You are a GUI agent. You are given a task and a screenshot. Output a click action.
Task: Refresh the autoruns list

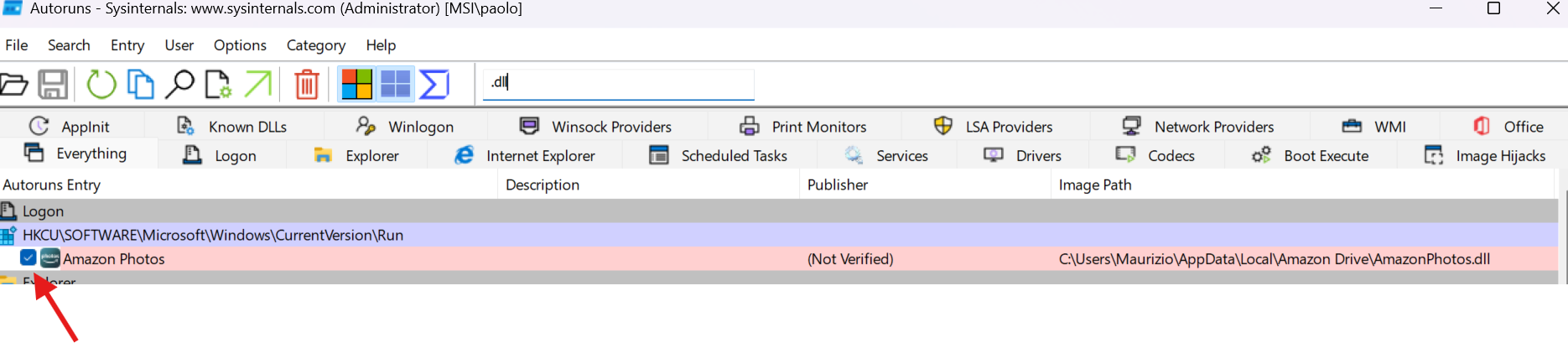click(101, 85)
